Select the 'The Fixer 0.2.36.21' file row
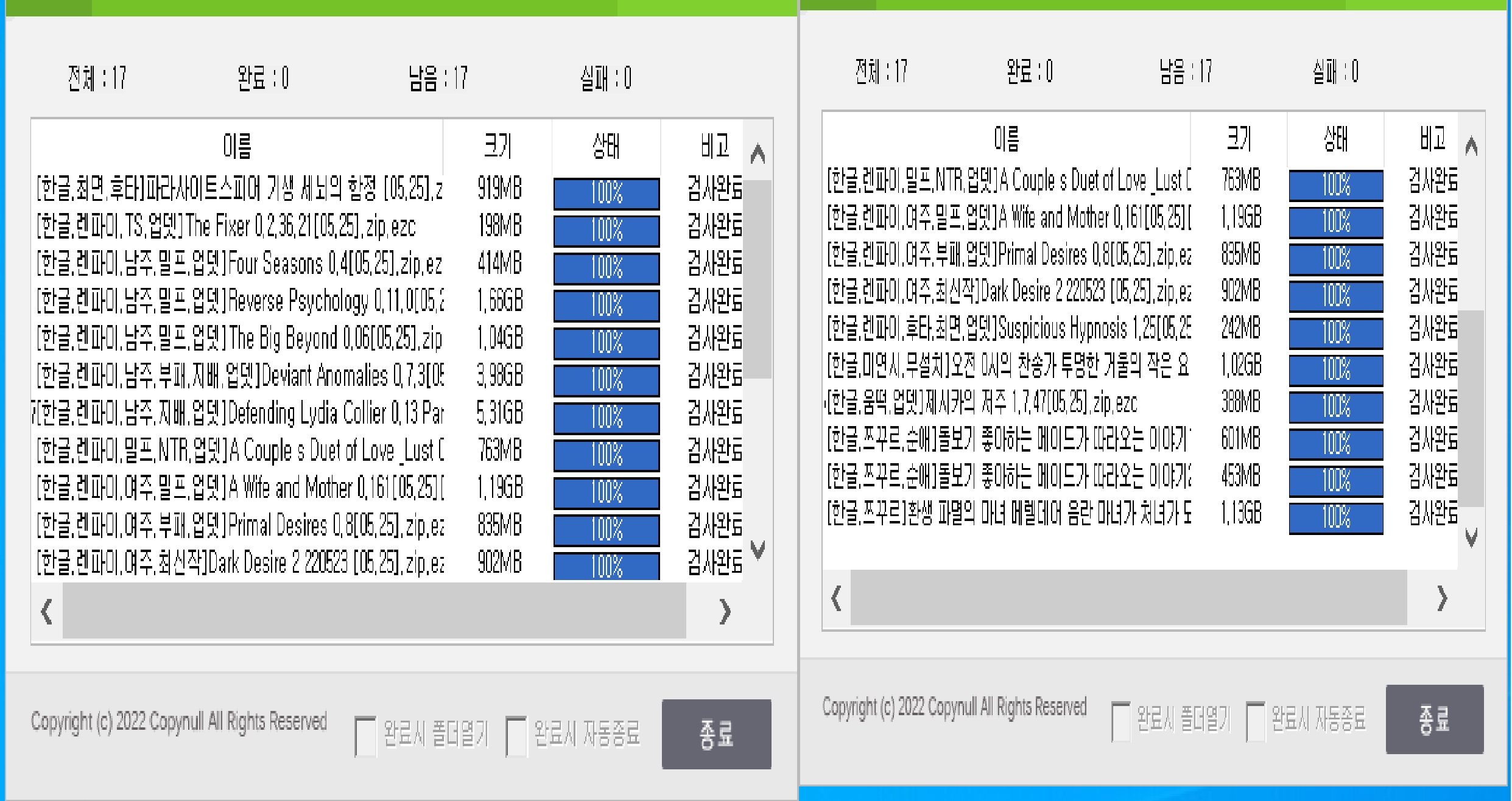The height and width of the screenshot is (801, 1512). pos(237,226)
